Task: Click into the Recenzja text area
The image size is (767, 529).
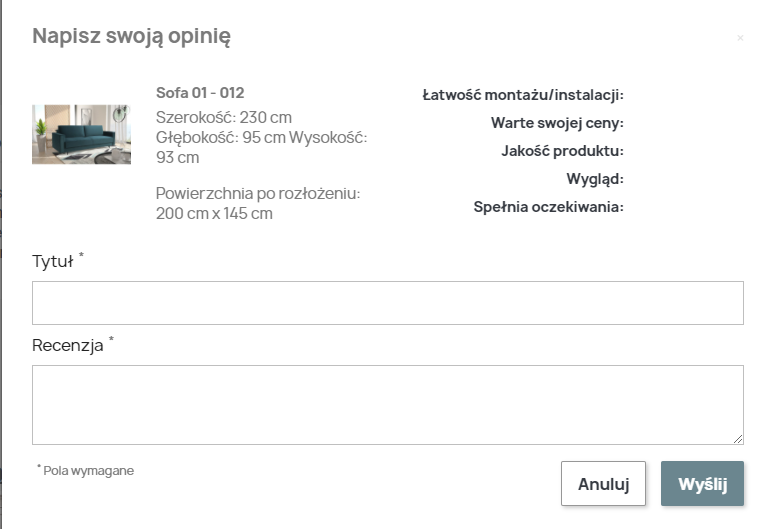Action: pyautogui.click(x=387, y=404)
